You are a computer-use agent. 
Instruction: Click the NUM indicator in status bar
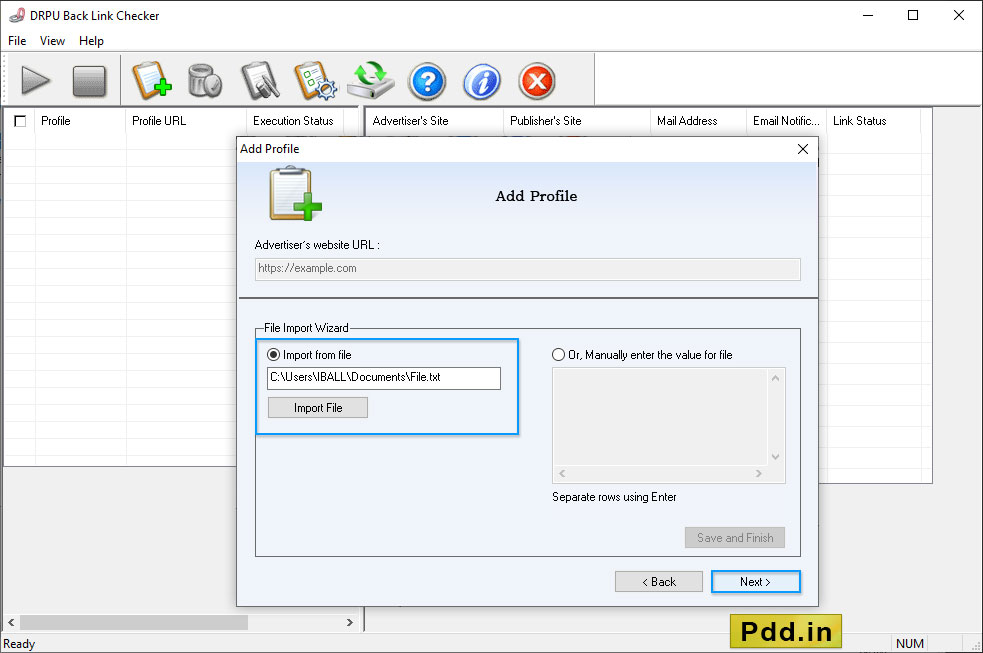pyautogui.click(x=910, y=644)
